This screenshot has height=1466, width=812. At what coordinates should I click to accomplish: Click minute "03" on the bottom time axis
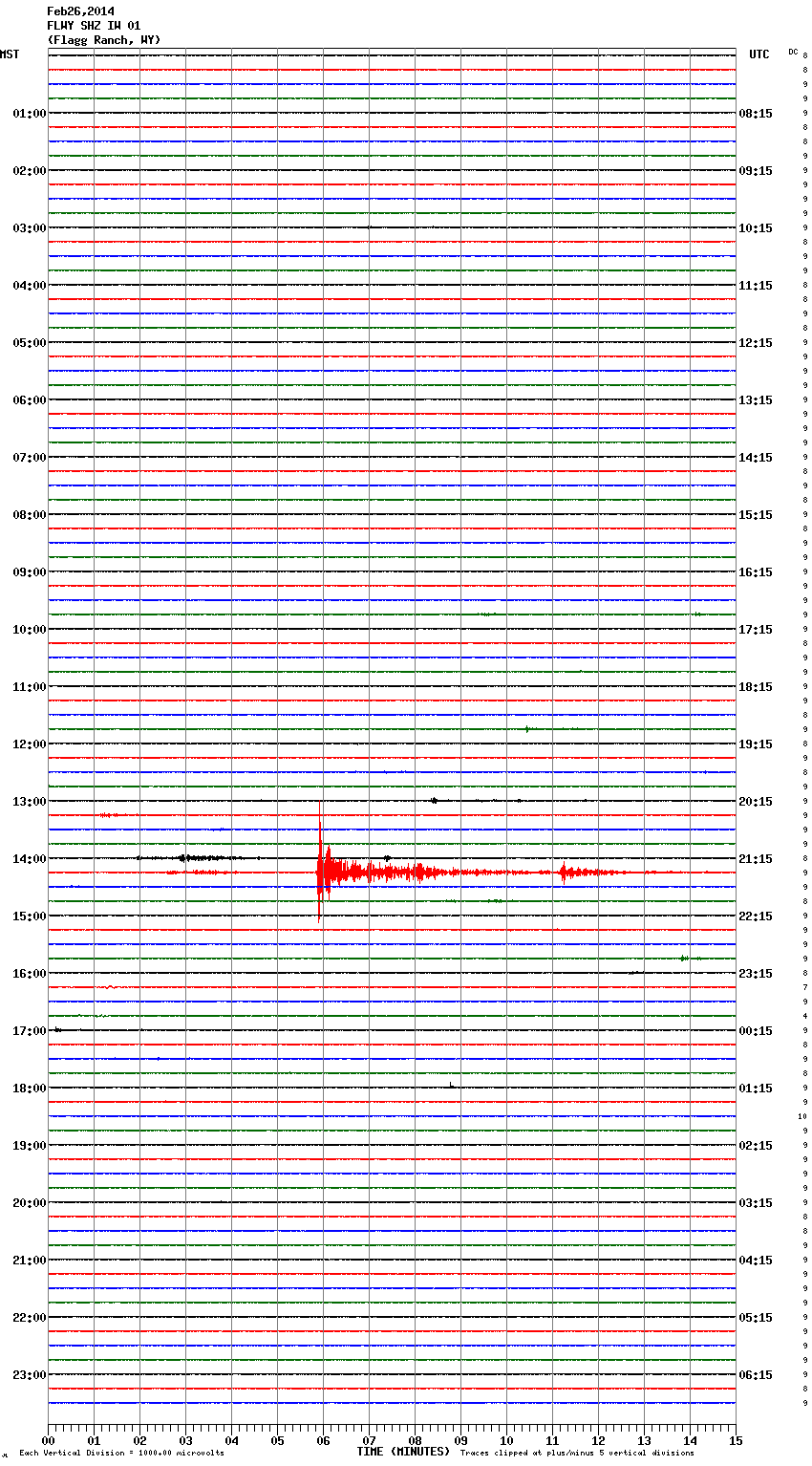tap(185, 1440)
